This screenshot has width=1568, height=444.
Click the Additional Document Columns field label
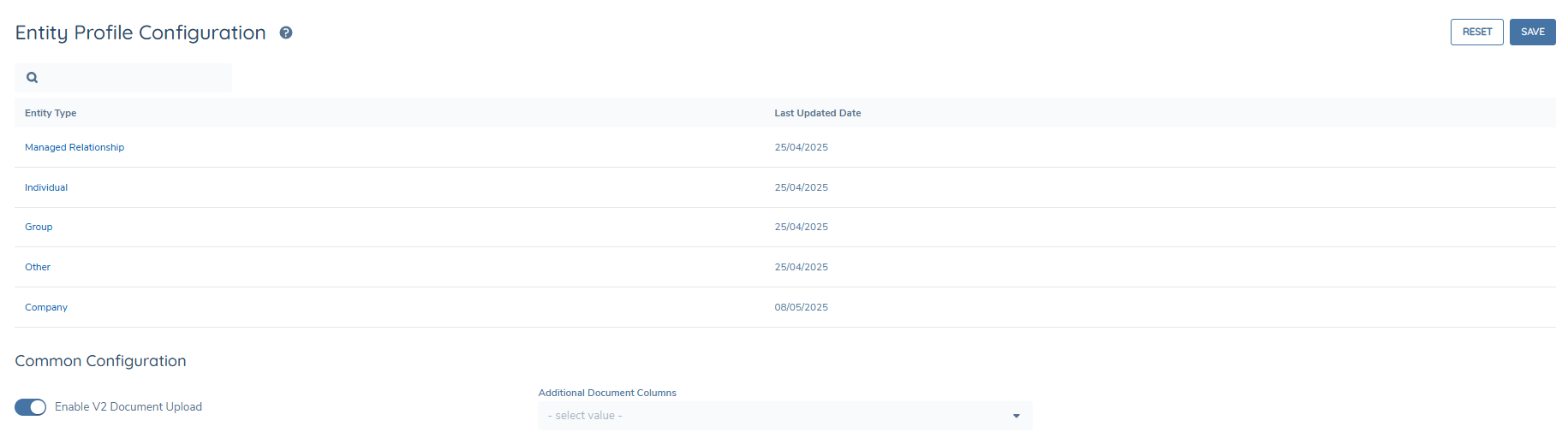(x=607, y=393)
